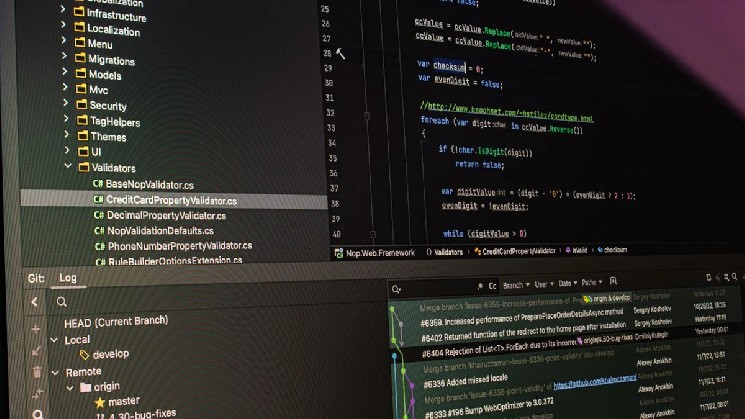Select the master remote branch

click(124, 401)
